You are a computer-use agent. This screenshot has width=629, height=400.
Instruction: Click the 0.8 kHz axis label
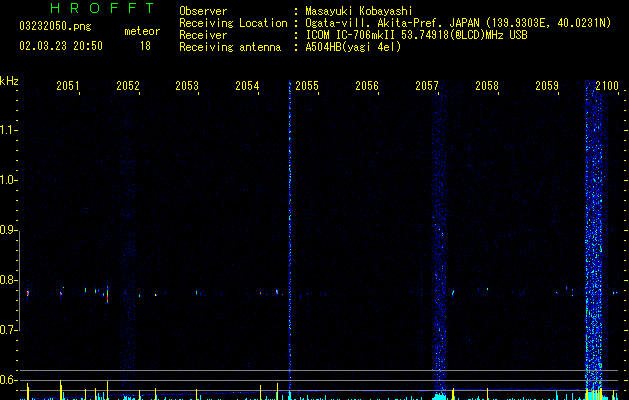8,280
